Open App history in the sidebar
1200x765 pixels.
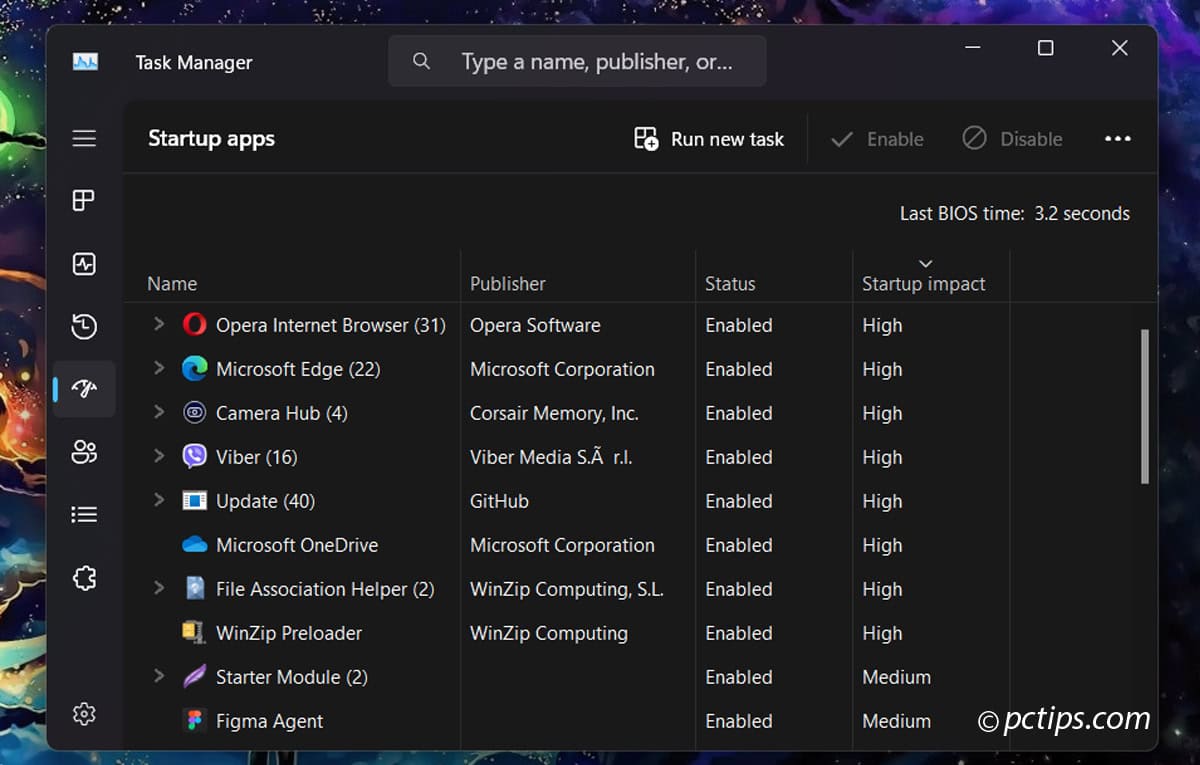click(84, 326)
